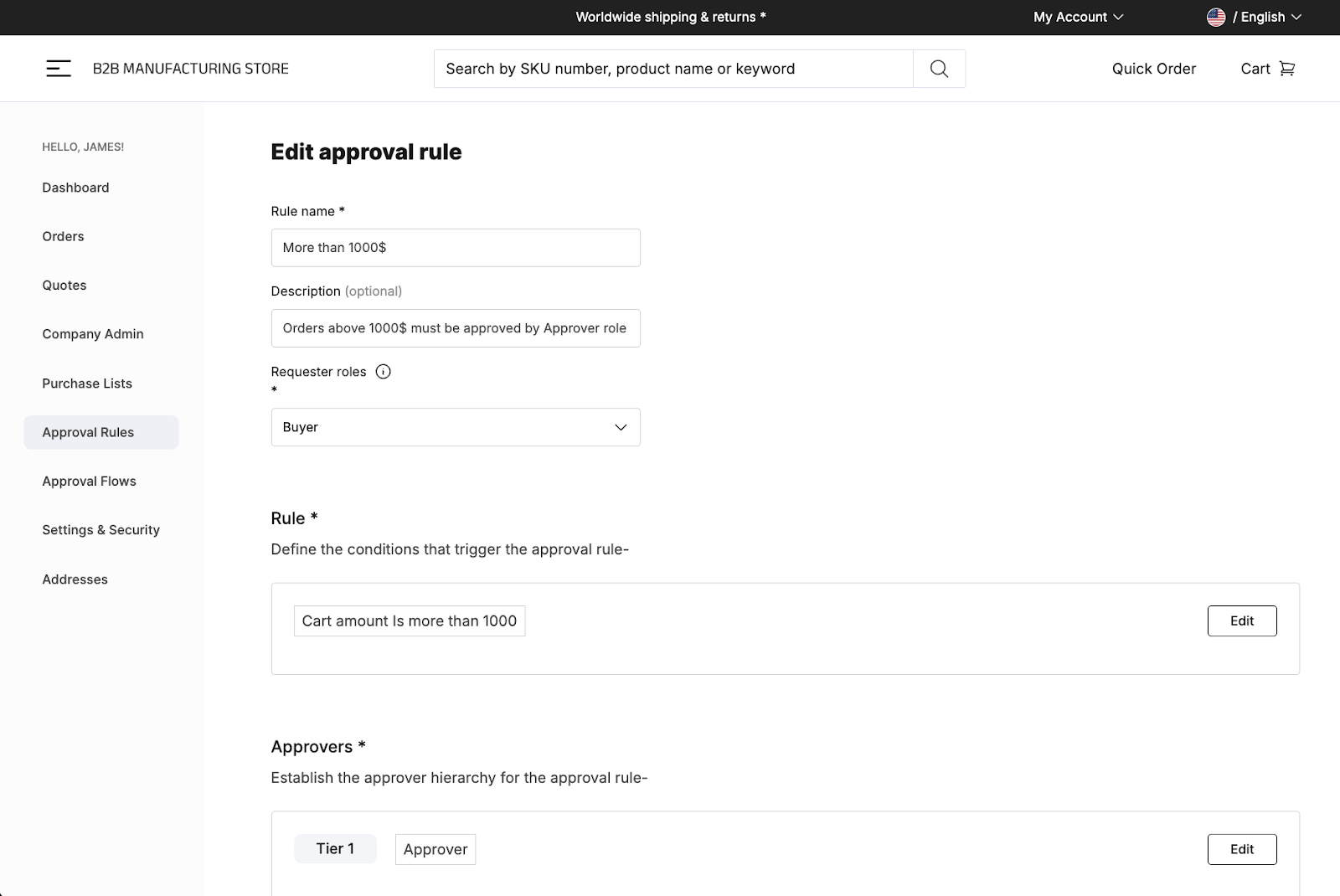Click the Quick Order link

coord(1153,69)
